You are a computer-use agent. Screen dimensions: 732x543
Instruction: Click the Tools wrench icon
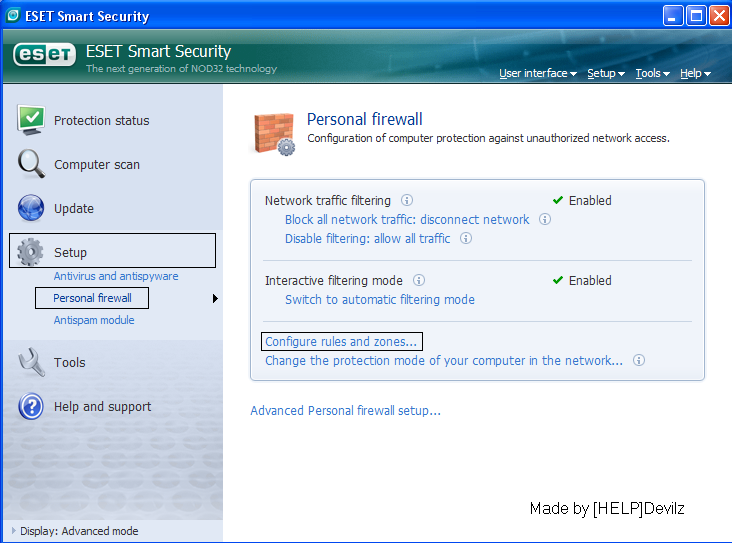coord(31,362)
